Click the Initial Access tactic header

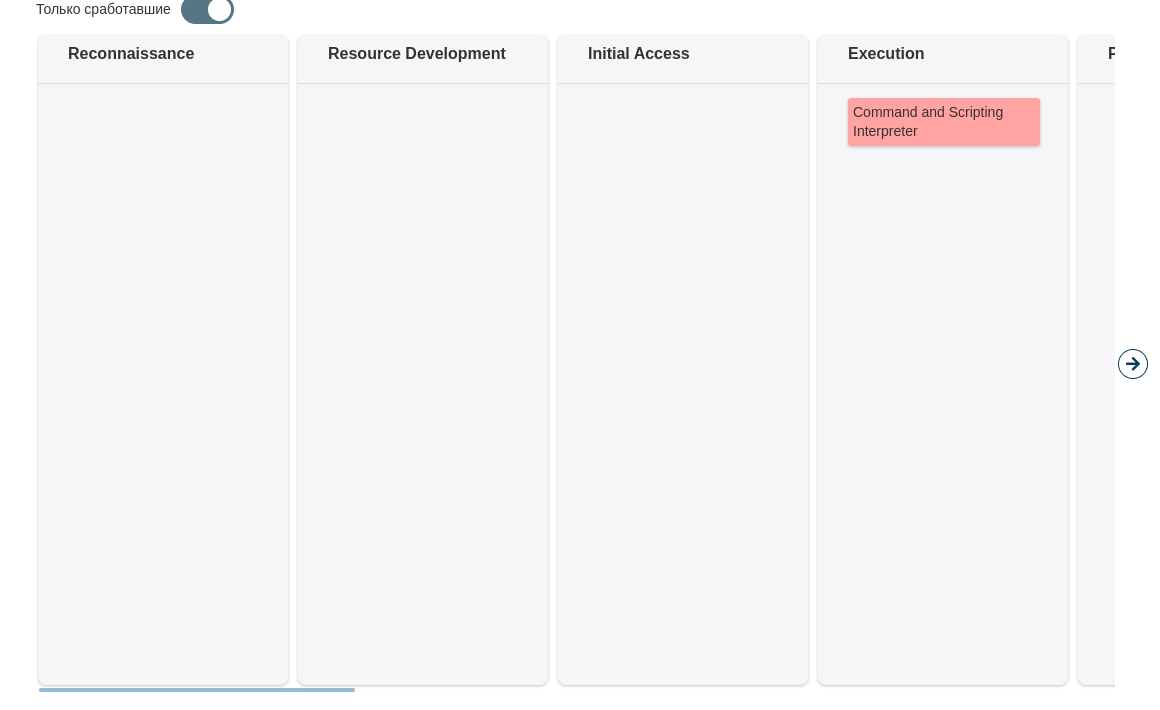[x=638, y=54]
